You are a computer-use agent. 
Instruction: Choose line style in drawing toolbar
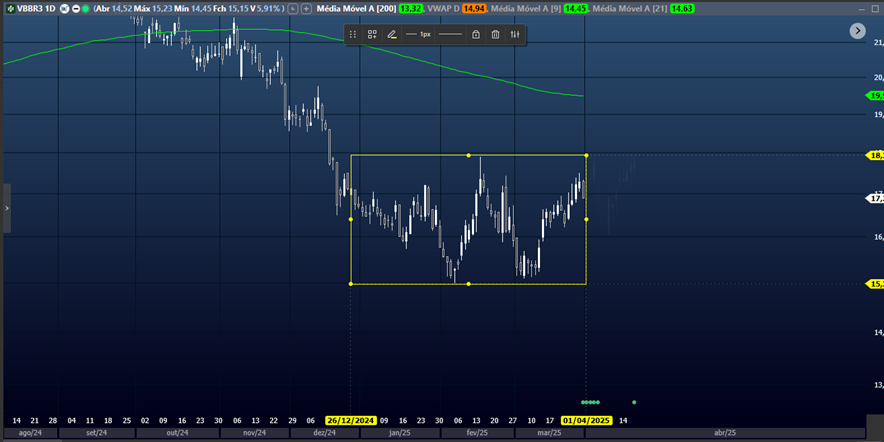[x=451, y=34]
